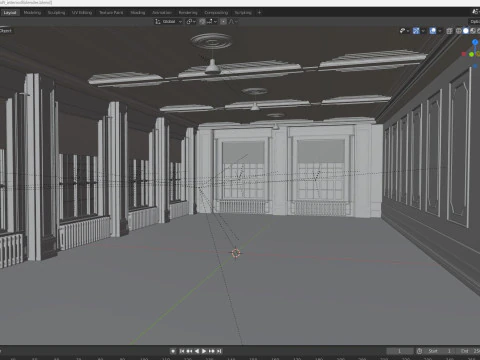Image resolution: width=480 pixels, height=360 pixels.
Task: Open the object type visibility dropdown
Action: [x=404, y=31]
